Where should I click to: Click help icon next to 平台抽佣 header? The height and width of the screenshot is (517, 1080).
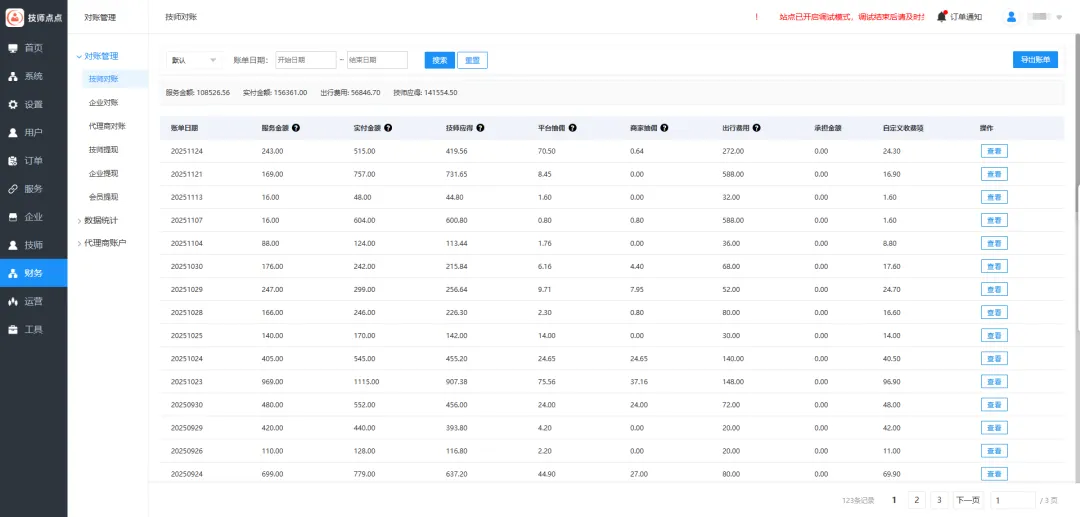click(x=574, y=128)
